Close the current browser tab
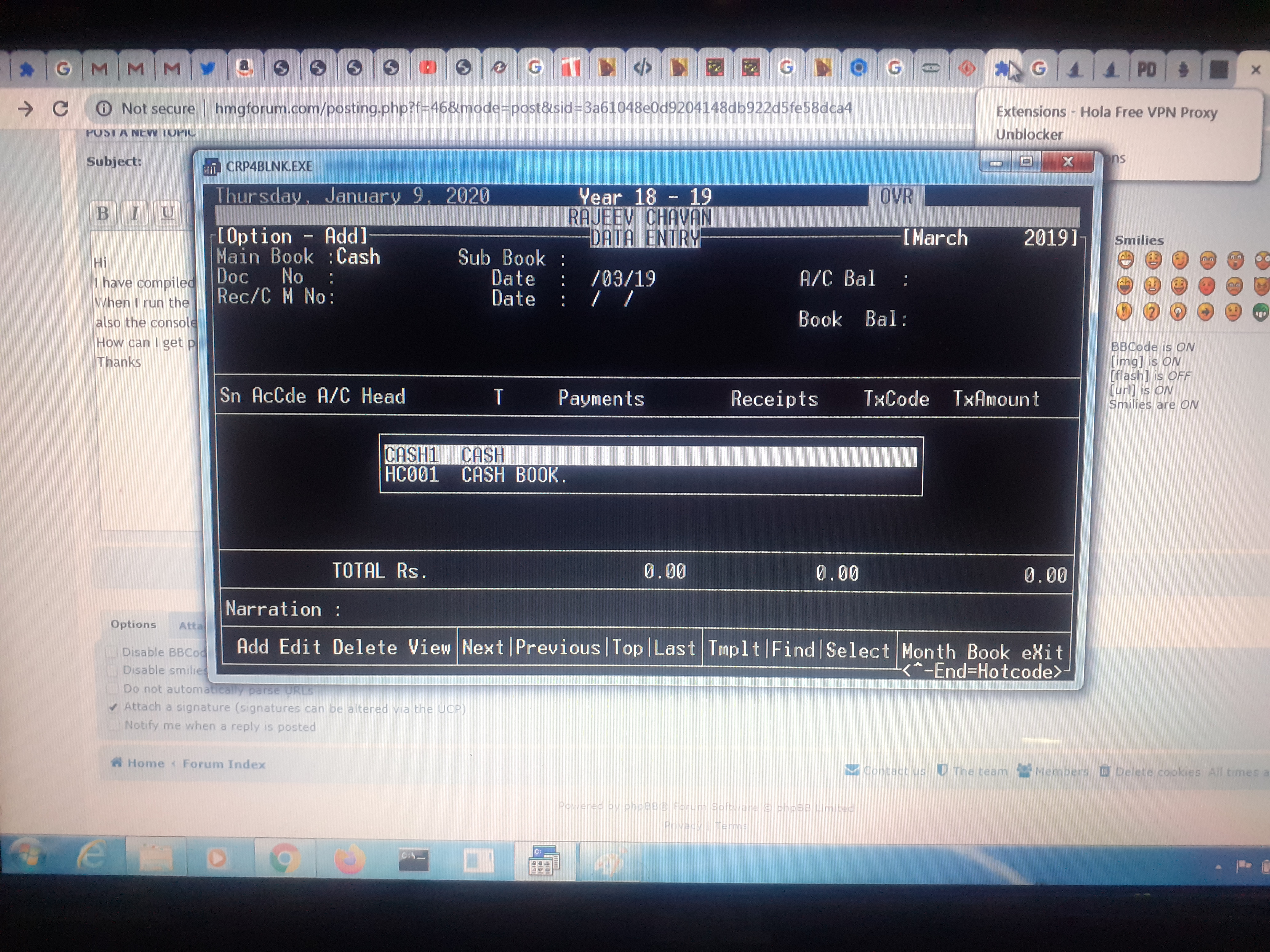 (x=1255, y=70)
